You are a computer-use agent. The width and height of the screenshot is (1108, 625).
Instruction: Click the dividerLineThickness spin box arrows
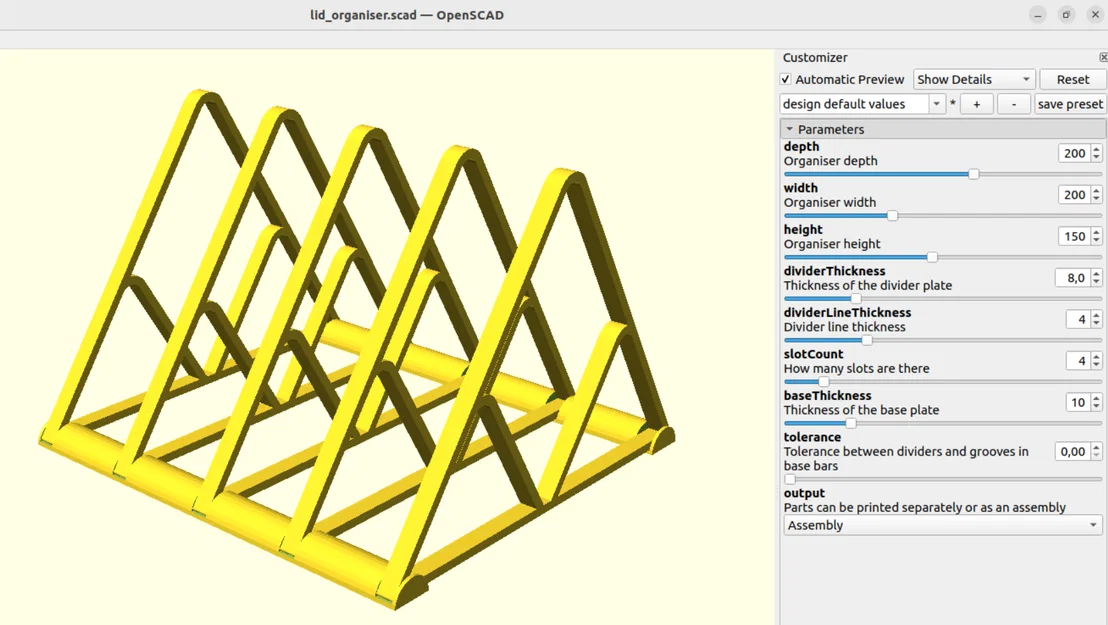tap(1097, 320)
